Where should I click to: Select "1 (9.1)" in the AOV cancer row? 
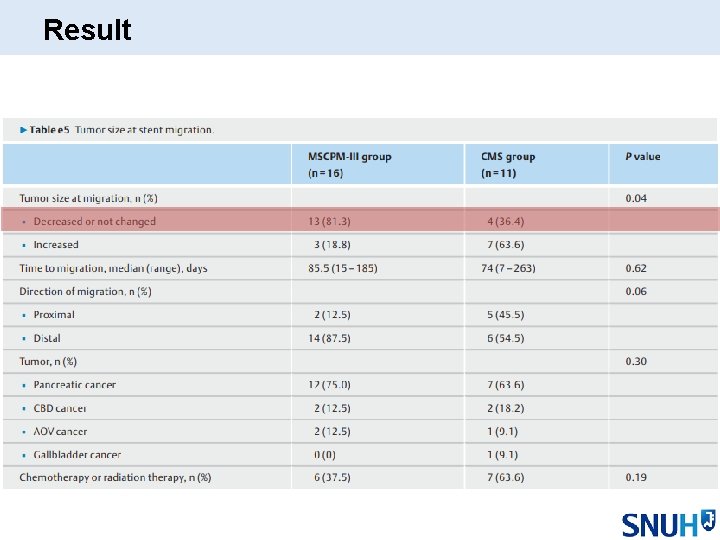click(502, 432)
